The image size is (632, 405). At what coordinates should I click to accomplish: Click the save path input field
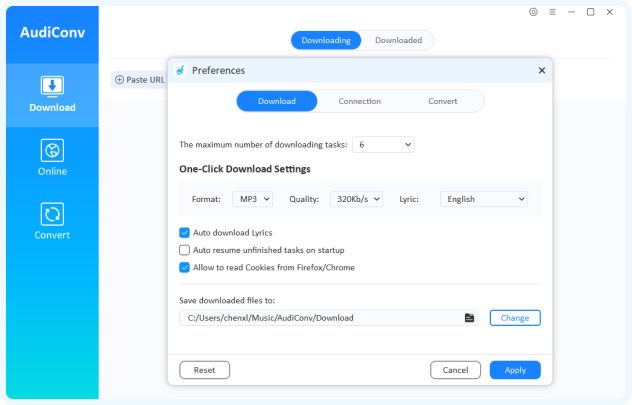(328, 318)
